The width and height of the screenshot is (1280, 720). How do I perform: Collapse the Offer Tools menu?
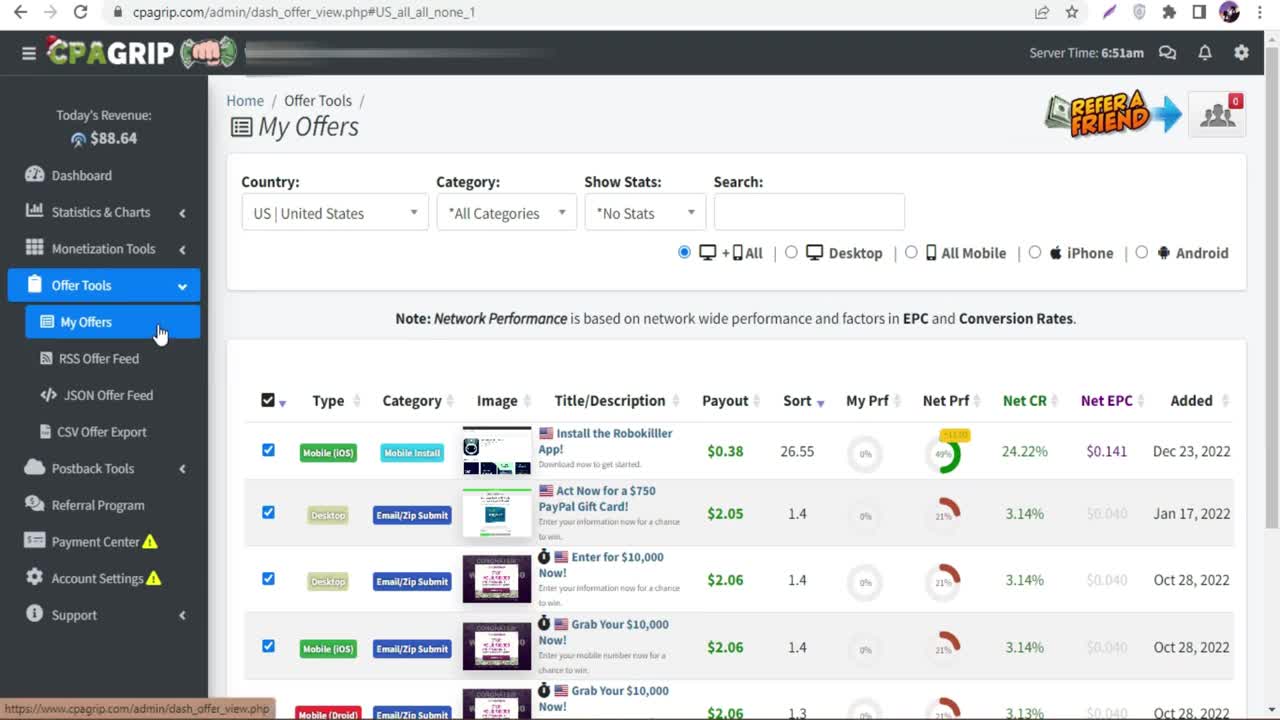[x=104, y=285]
